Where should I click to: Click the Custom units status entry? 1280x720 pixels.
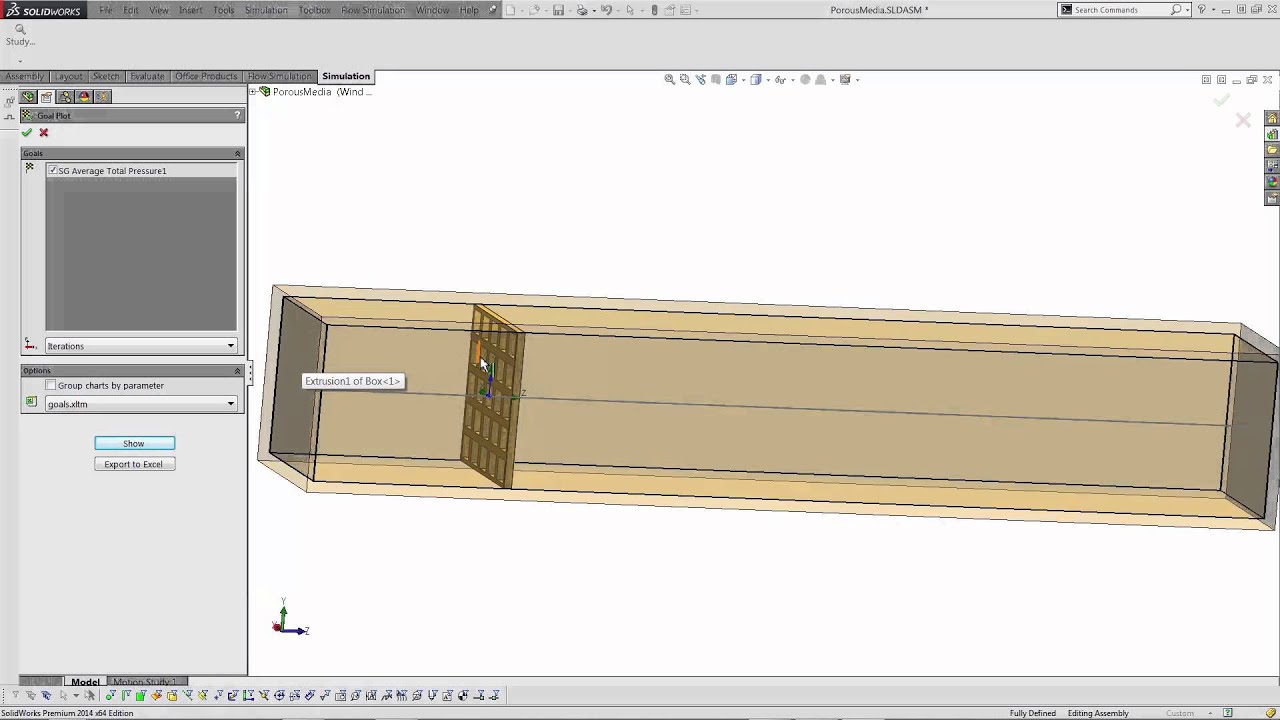tap(1180, 713)
